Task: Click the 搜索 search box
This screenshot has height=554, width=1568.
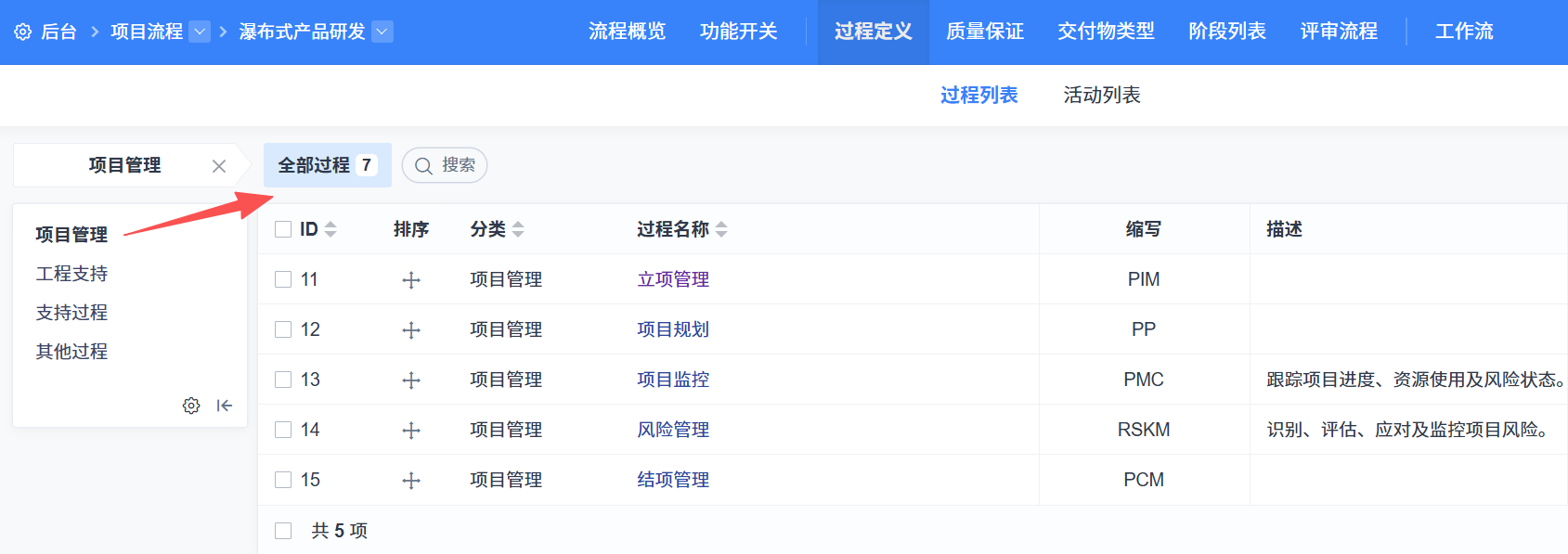Action: 446,165
